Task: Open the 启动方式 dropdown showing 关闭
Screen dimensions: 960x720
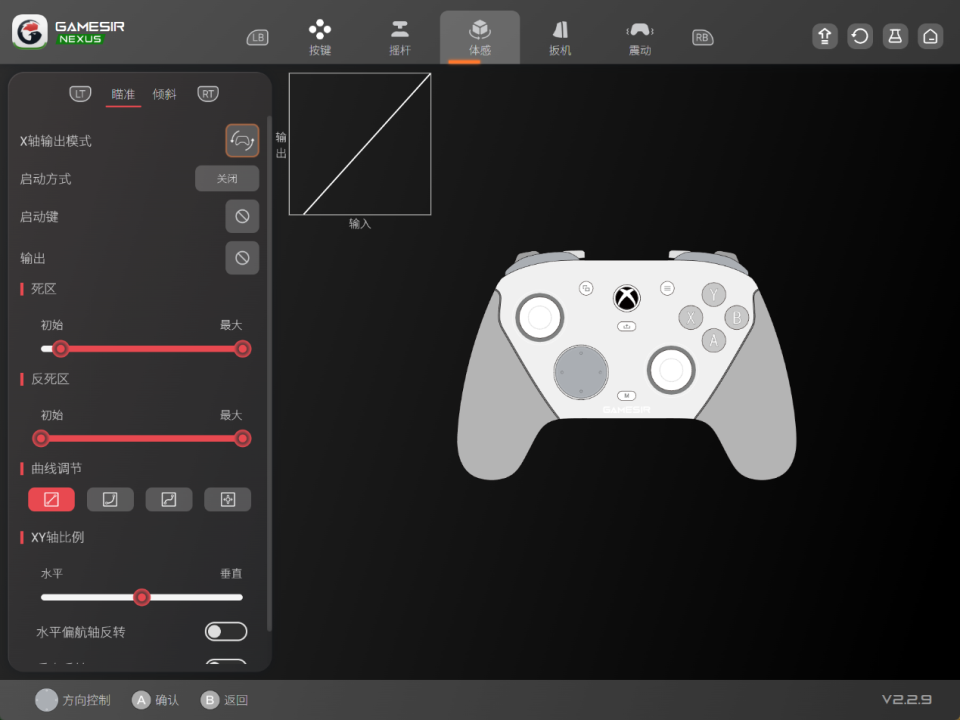Action: click(x=227, y=179)
